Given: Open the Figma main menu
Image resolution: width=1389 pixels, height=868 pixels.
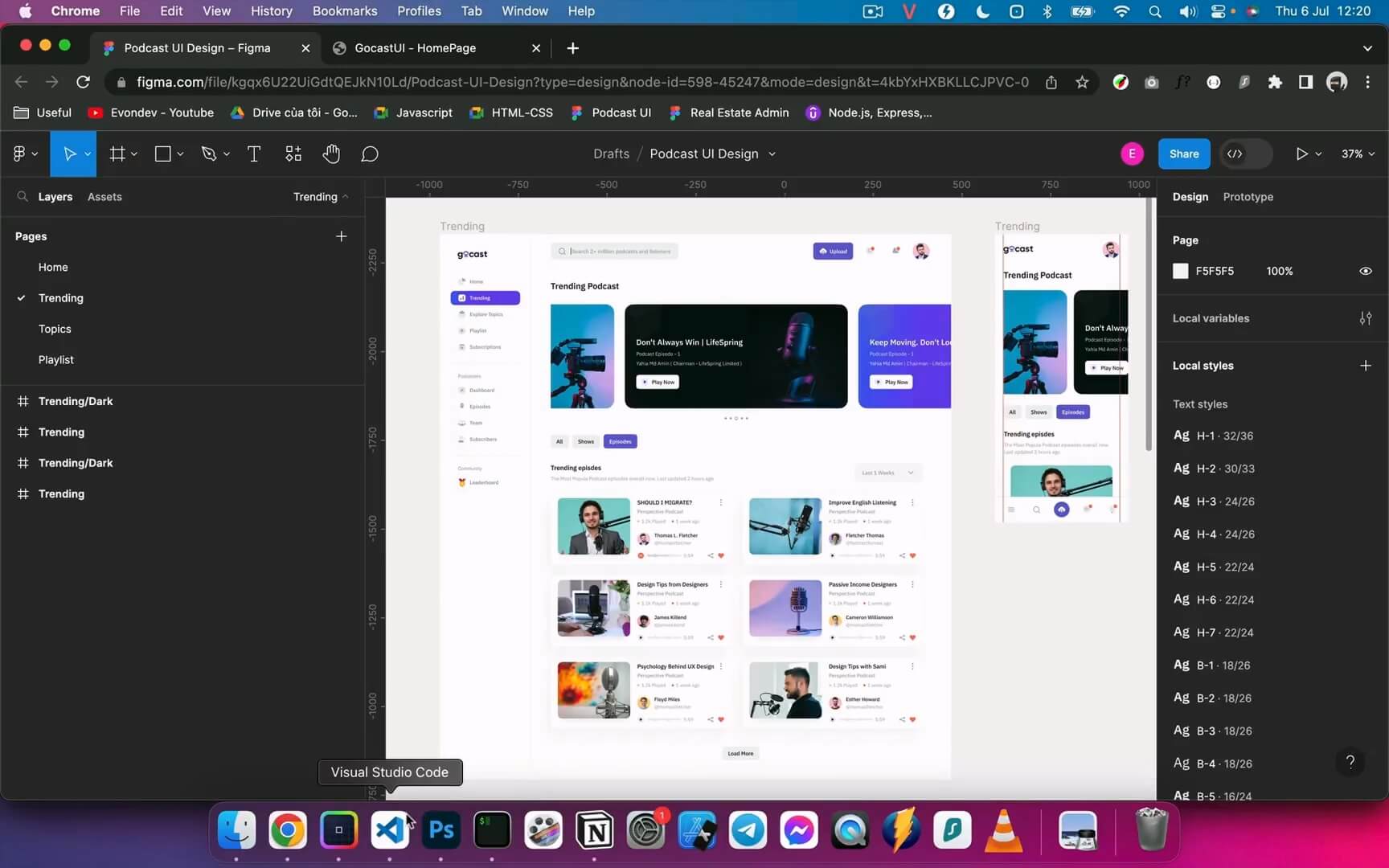Looking at the screenshot, I should click(x=24, y=154).
